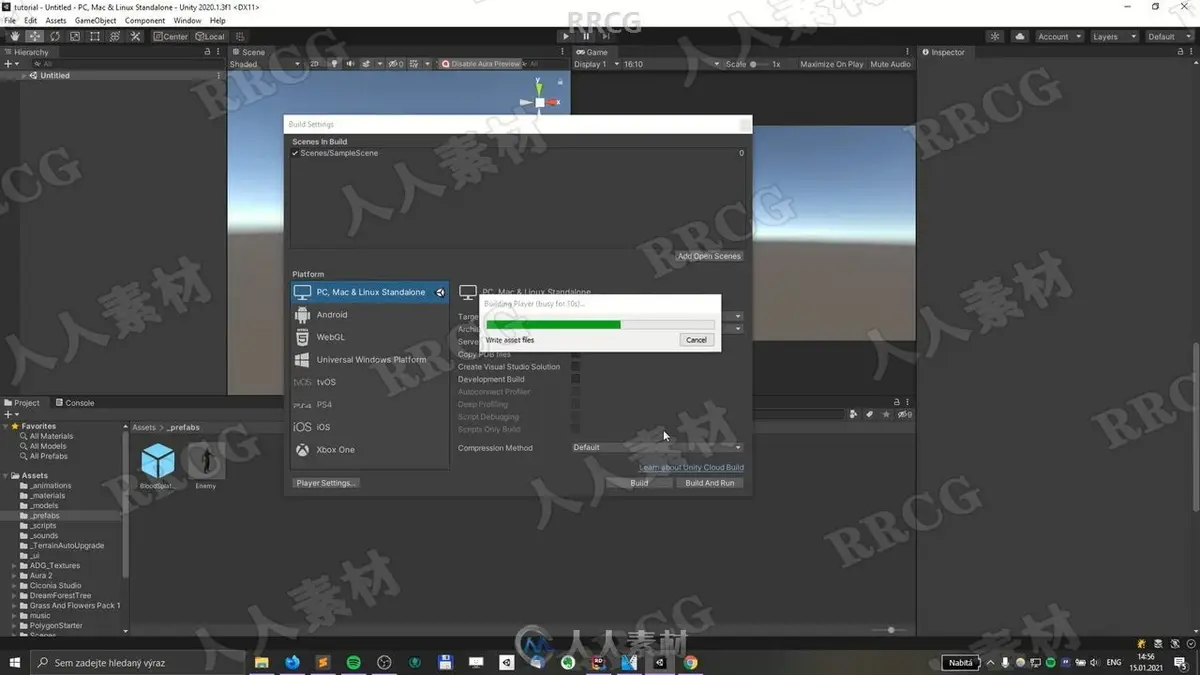Click the Play button
Screen dimensions: 1200x675
click(566, 36)
